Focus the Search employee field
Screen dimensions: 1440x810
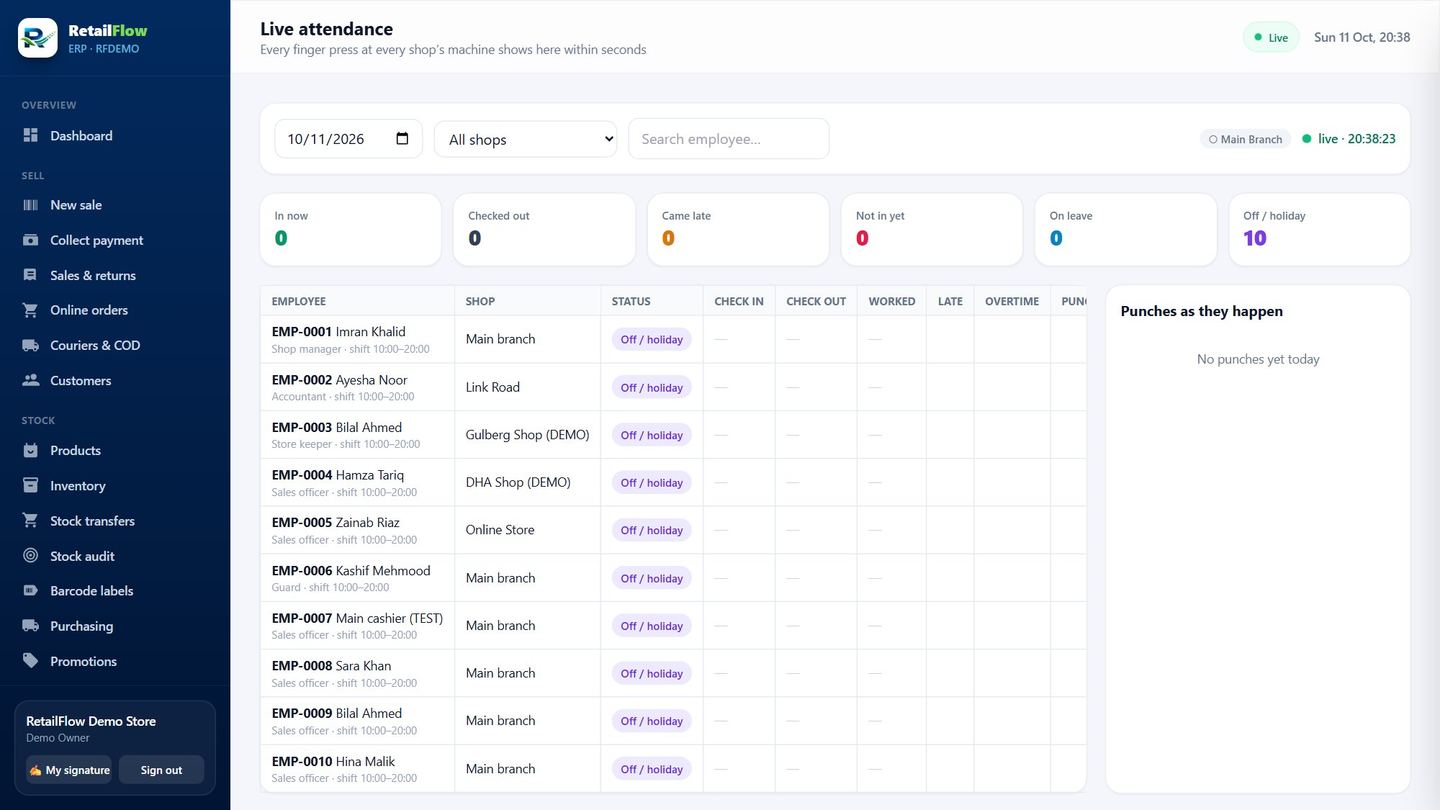point(728,139)
